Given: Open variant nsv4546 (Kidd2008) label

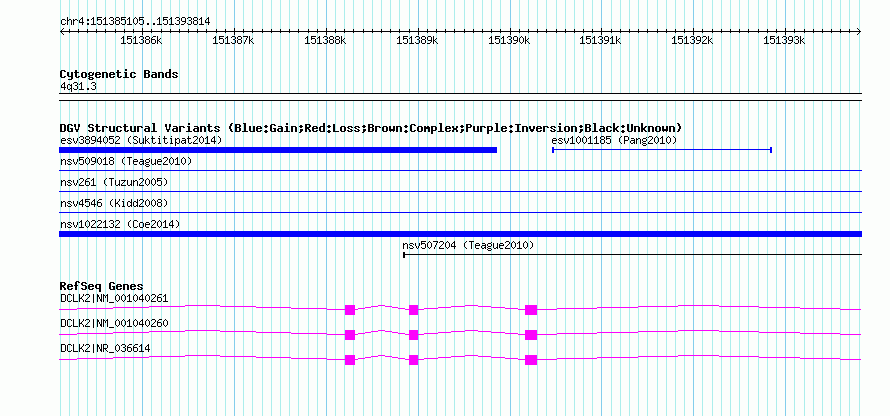Looking at the screenshot, I should (x=114, y=203).
